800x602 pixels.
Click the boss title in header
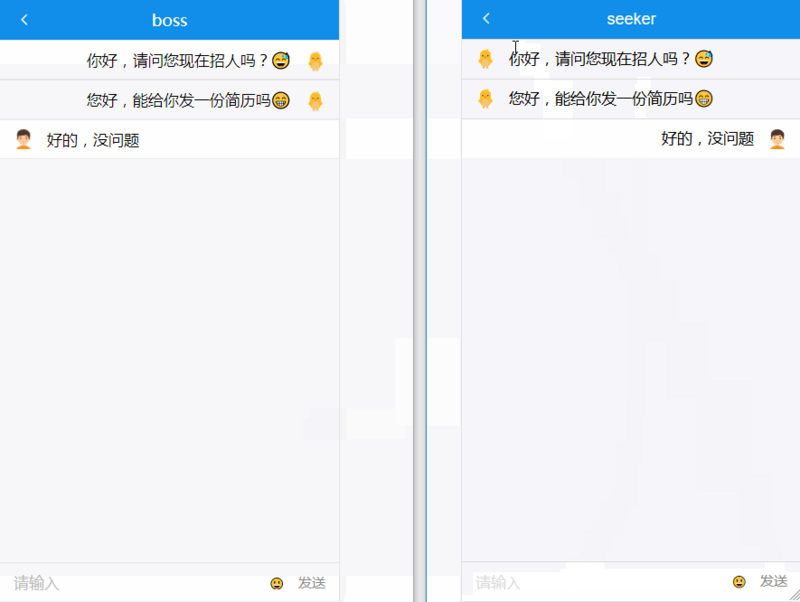(x=170, y=20)
